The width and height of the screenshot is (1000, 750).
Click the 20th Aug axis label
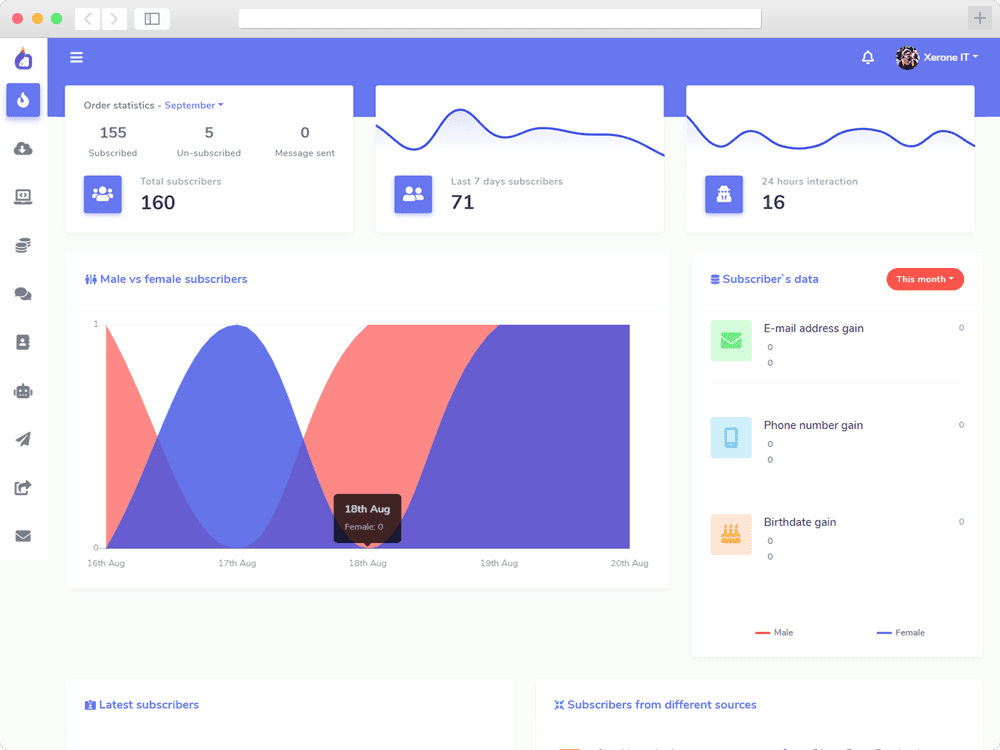pos(629,563)
